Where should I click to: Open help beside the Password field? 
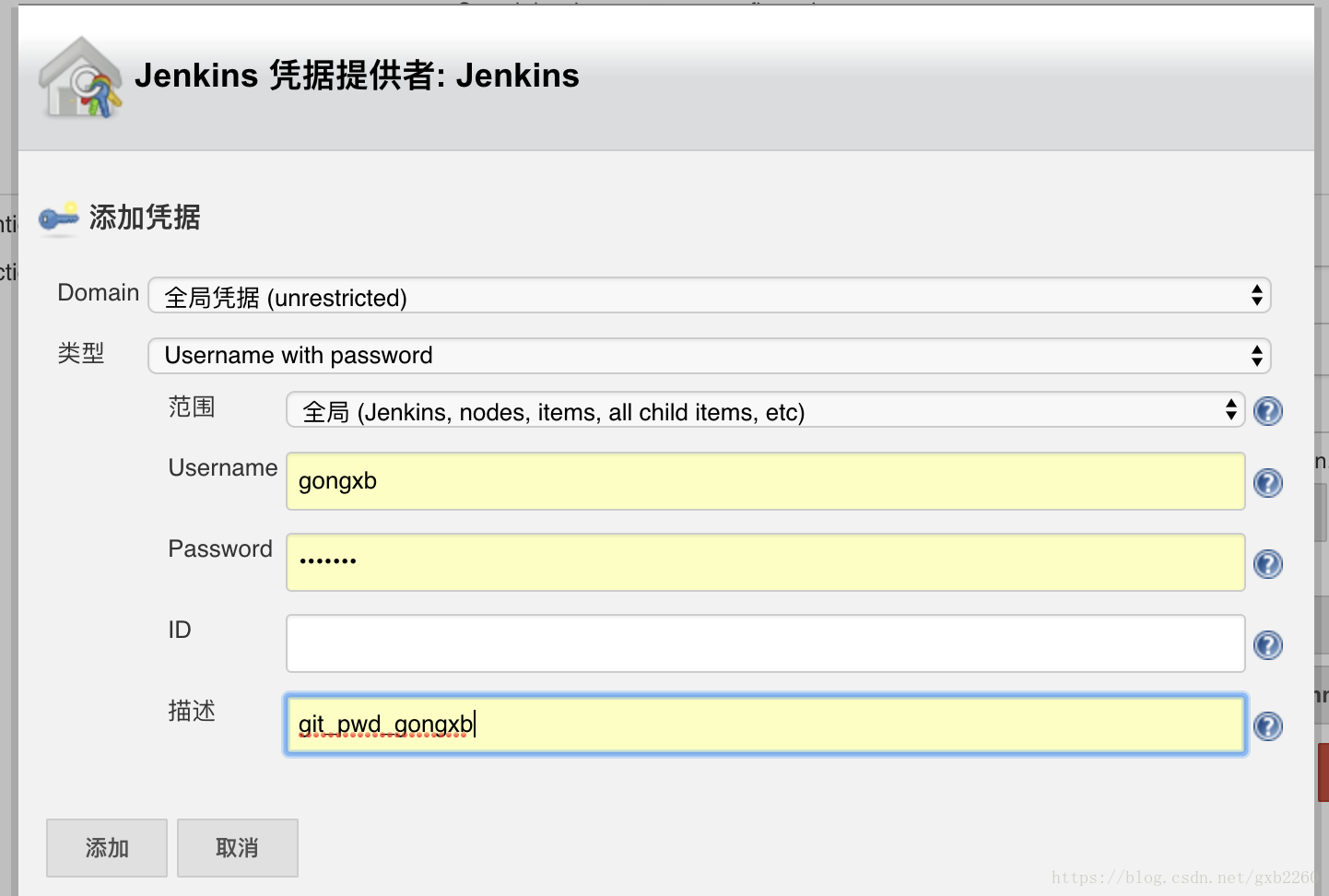tap(1267, 563)
